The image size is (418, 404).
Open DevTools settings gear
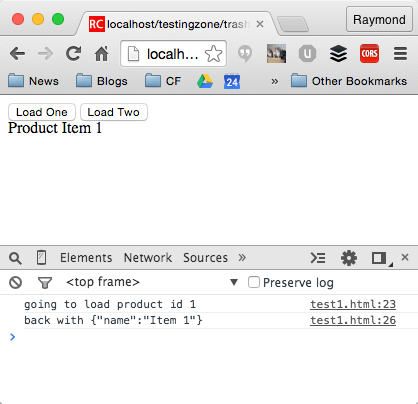[x=349, y=258]
